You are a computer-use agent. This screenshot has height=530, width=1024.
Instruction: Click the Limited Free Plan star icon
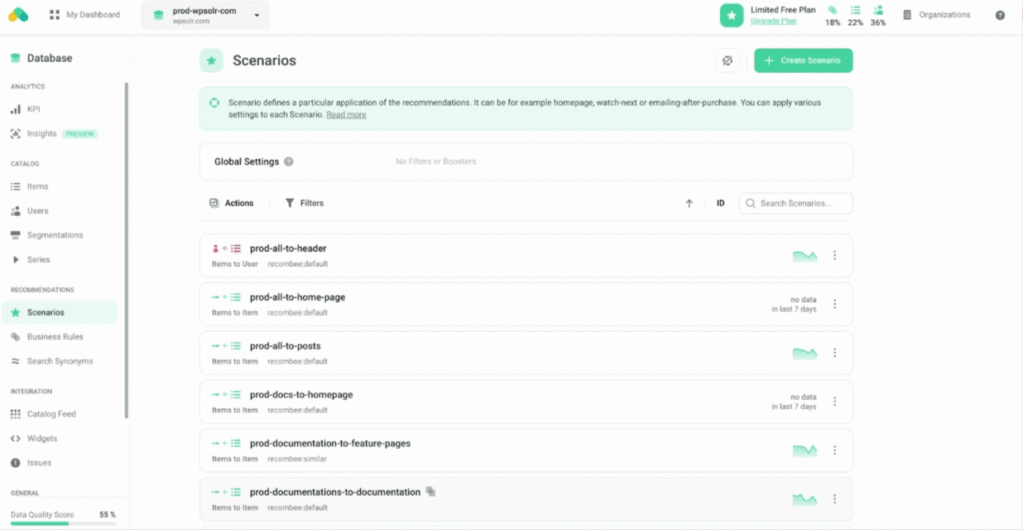pyautogui.click(x=731, y=16)
